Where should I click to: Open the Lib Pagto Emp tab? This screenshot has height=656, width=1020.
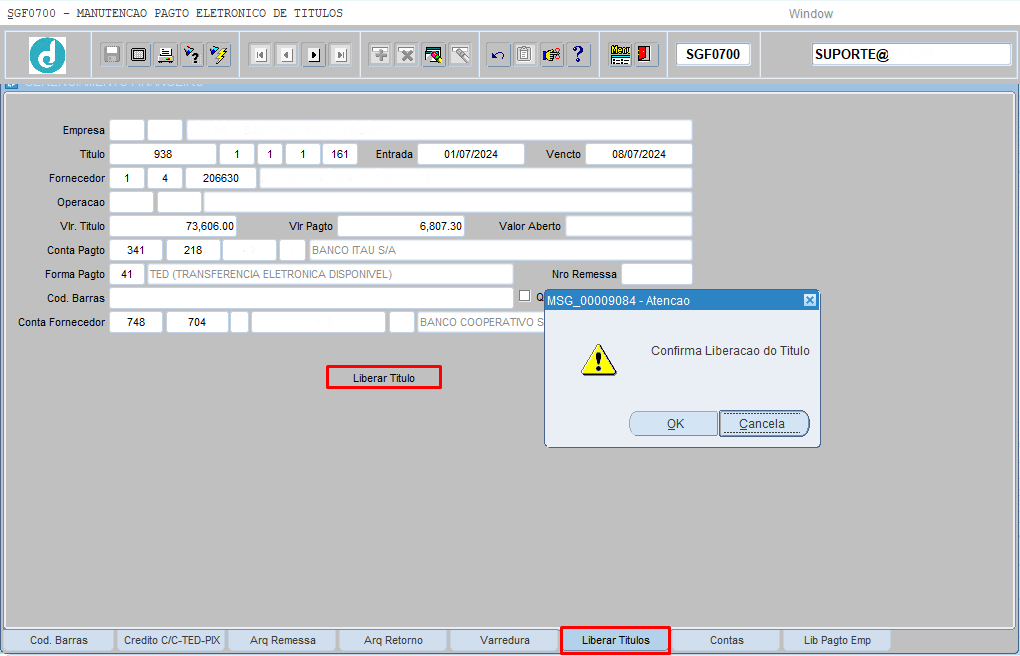(837, 640)
